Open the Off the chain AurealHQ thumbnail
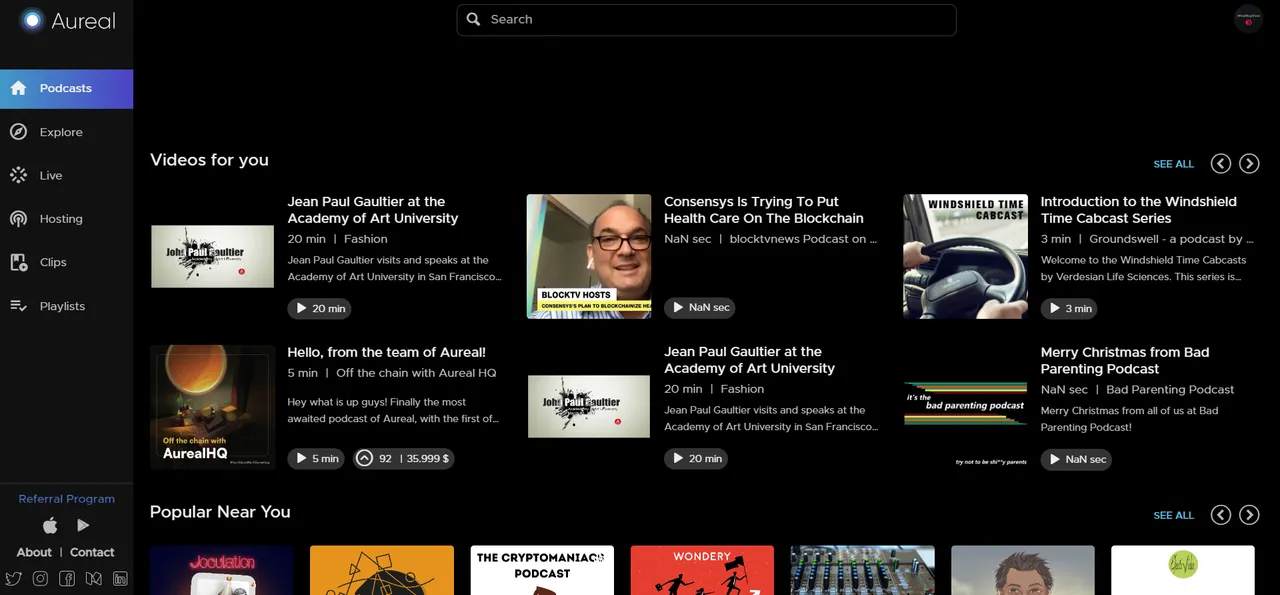The width and height of the screenshot is (1280, 595). point(212,407)
